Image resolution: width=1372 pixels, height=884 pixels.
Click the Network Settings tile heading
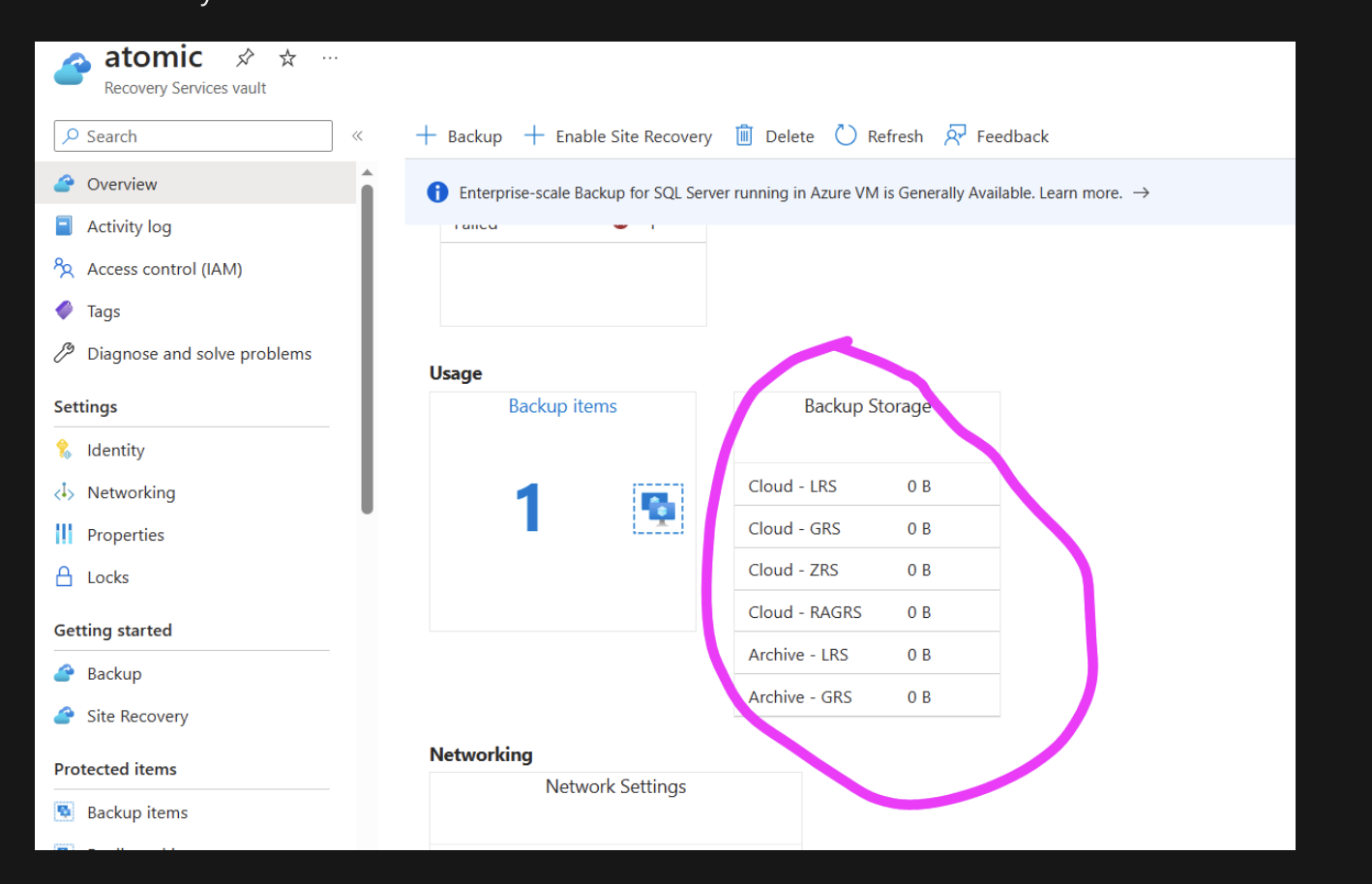[x=615, y=786]
